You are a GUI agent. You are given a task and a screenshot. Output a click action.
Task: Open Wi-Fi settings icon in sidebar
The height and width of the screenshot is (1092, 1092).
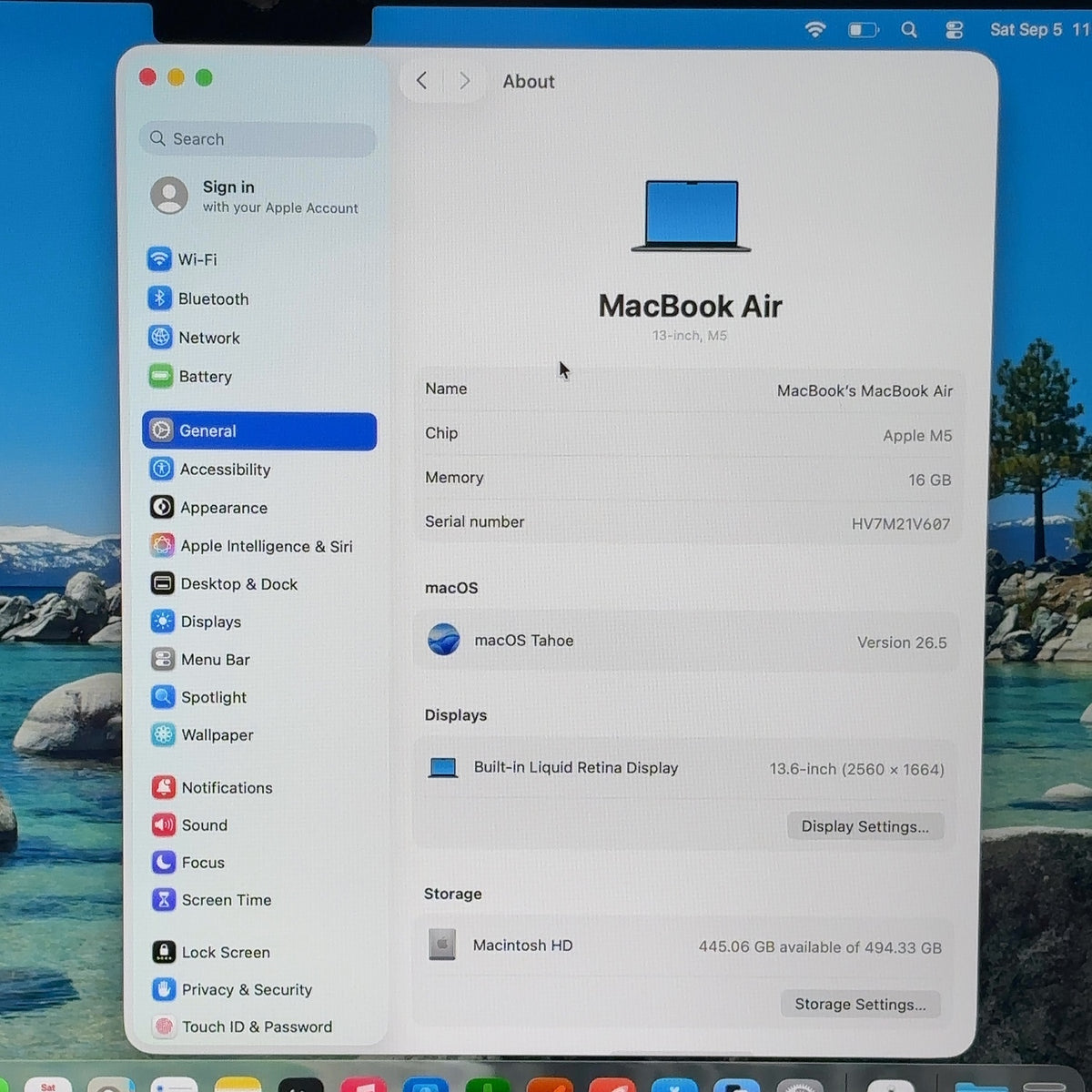point(159,259)
